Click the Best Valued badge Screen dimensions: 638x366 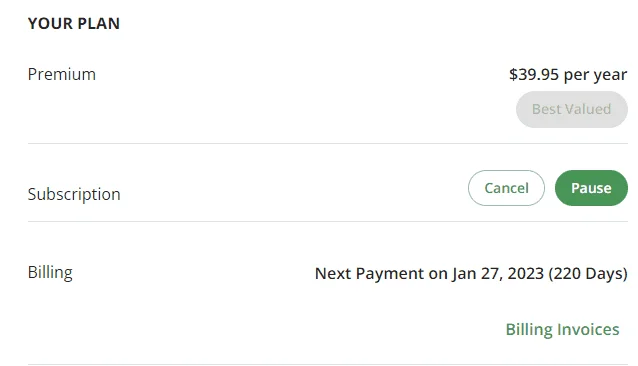[x=572, y=109]
